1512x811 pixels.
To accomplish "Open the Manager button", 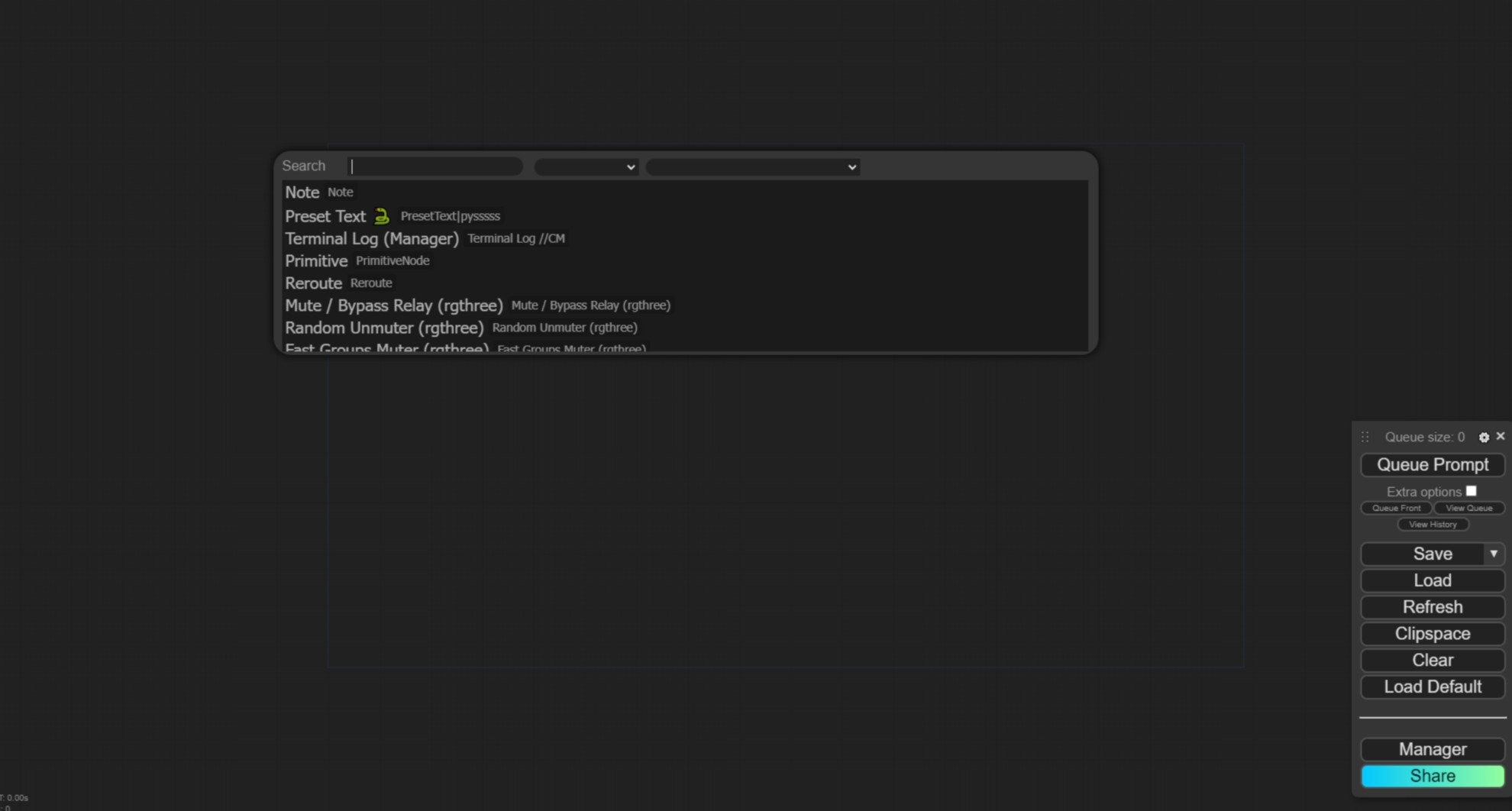I will click(1432, 749).
